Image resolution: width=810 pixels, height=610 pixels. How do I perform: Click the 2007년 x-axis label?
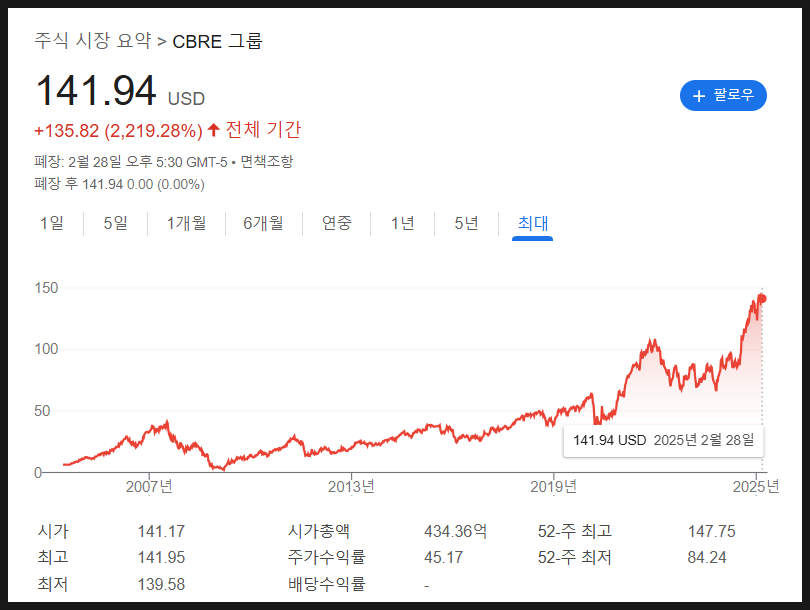[149, 487]
